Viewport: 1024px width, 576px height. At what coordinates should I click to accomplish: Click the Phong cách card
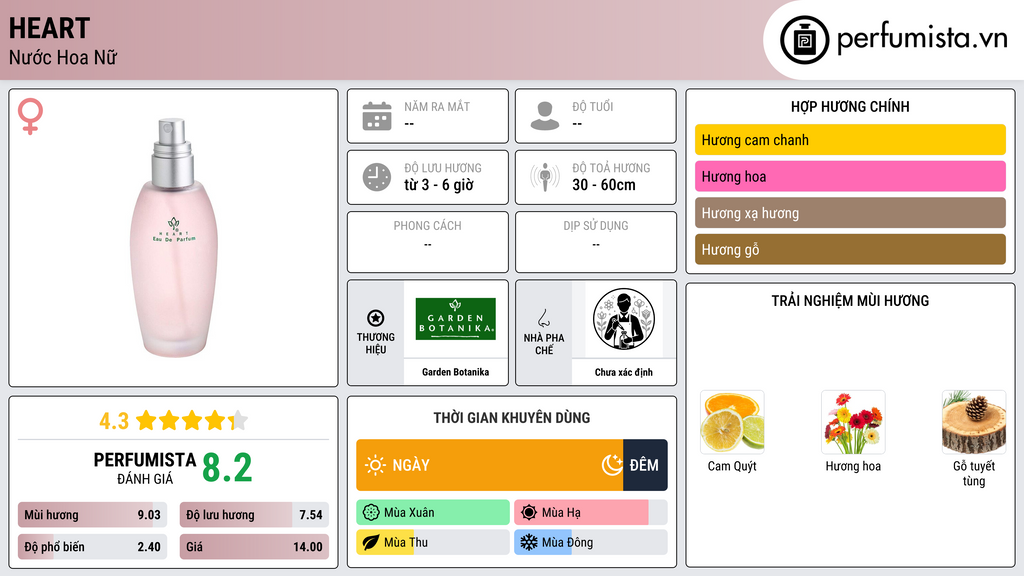(x=428, y=242)
